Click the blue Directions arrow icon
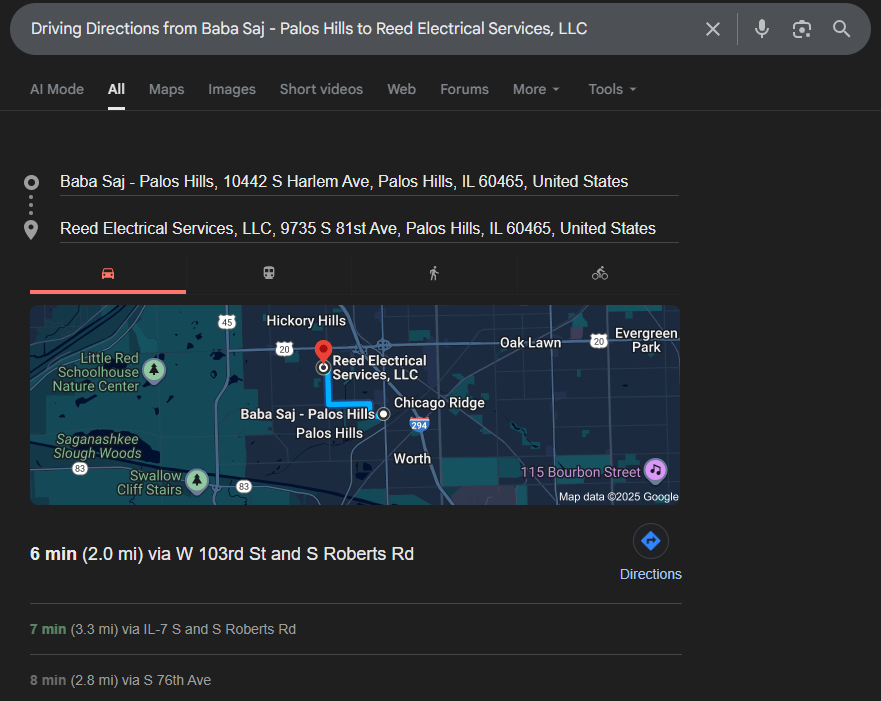Image resolution: width=881 pixels, height=701 pixels. (650, 541)
